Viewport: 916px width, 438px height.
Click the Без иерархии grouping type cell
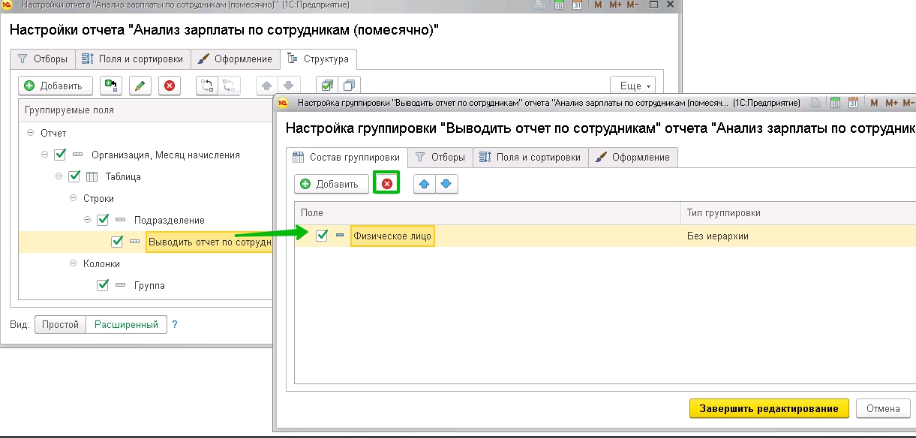coord(798,236)
